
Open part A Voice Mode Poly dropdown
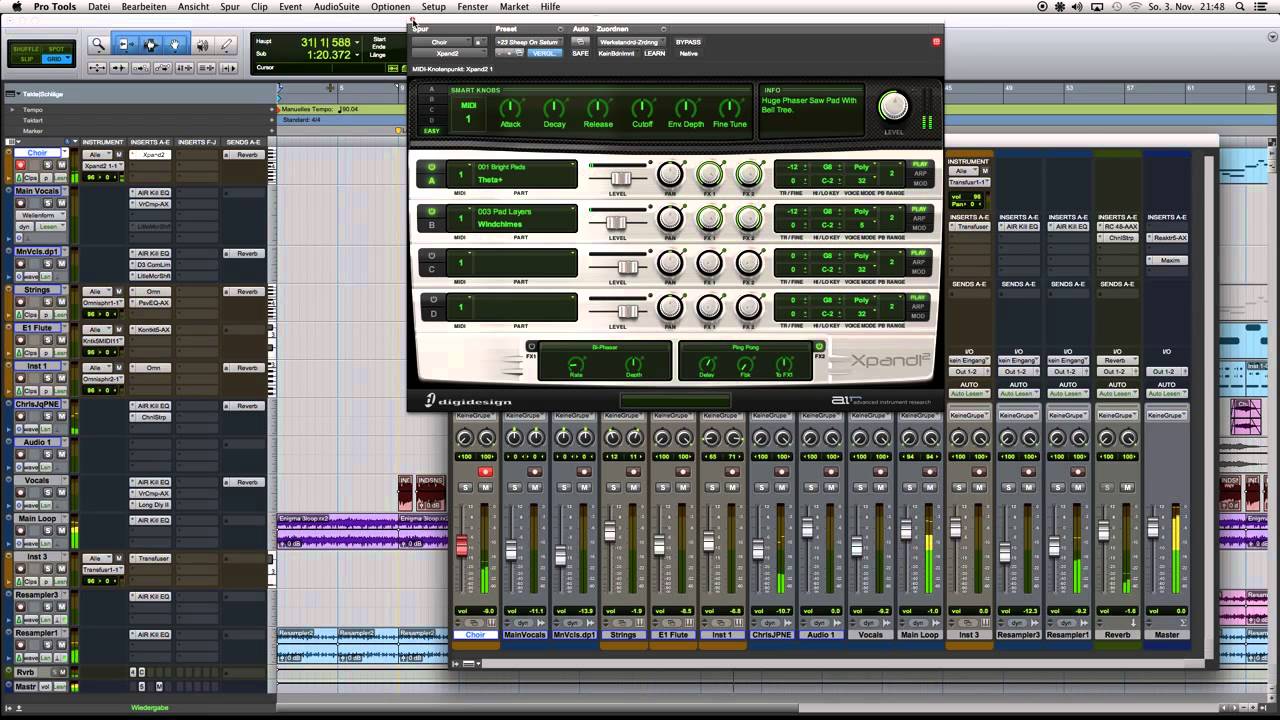coord(861,167)
